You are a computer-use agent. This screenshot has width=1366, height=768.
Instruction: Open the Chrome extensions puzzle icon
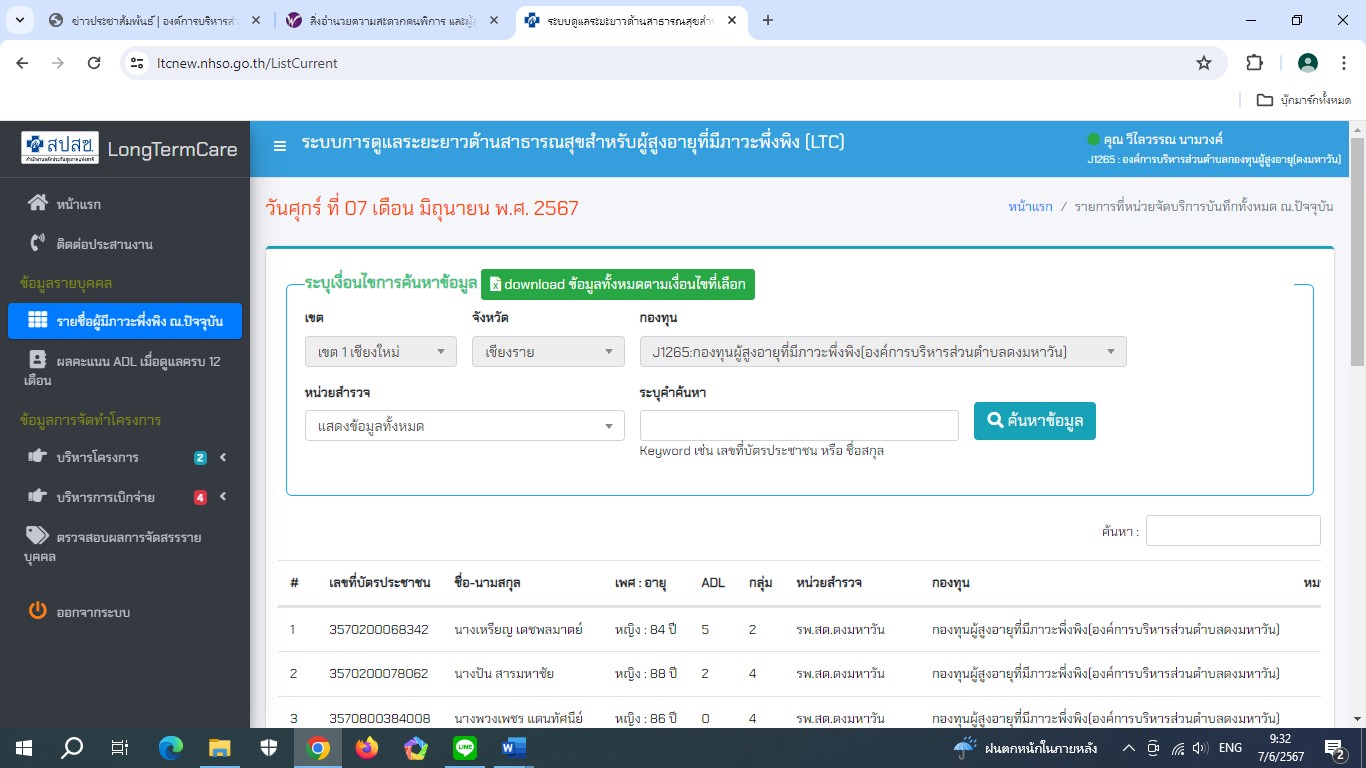[x=1254, y=63]
